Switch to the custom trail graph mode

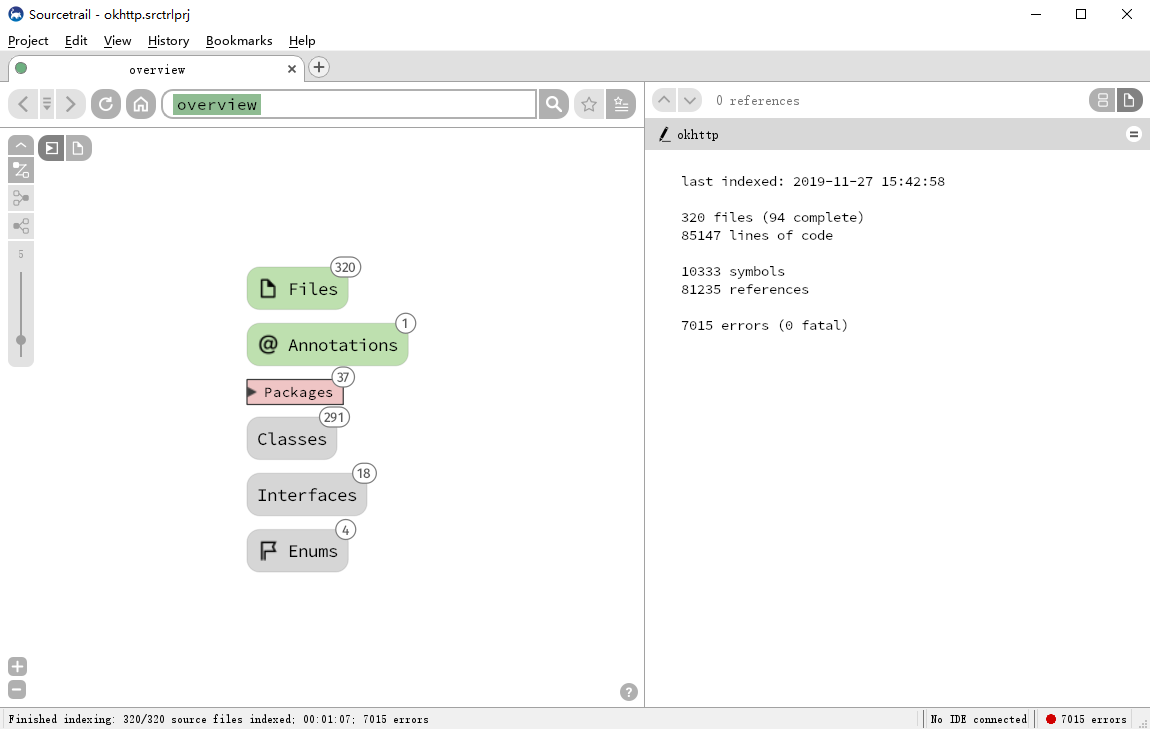point(21,170)
